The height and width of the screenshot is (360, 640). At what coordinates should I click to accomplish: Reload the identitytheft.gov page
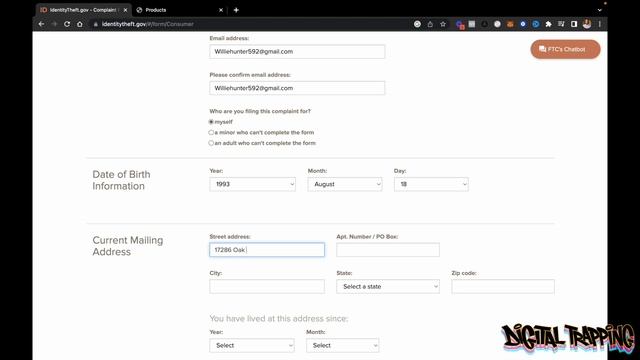point(67,24)
